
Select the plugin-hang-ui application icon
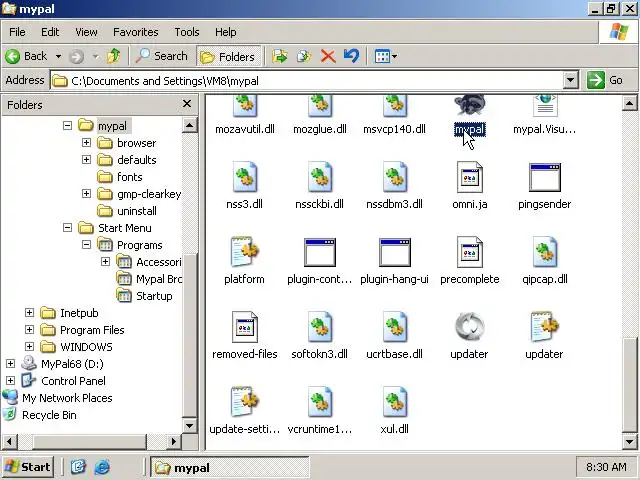[394, 252]
